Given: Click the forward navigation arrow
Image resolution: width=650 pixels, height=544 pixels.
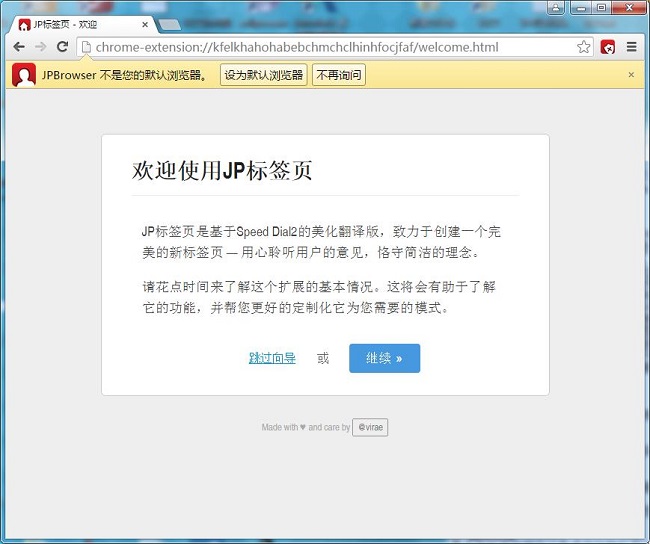Looking at the screenshot, I should pyautogui.click(x=40, y=47).
